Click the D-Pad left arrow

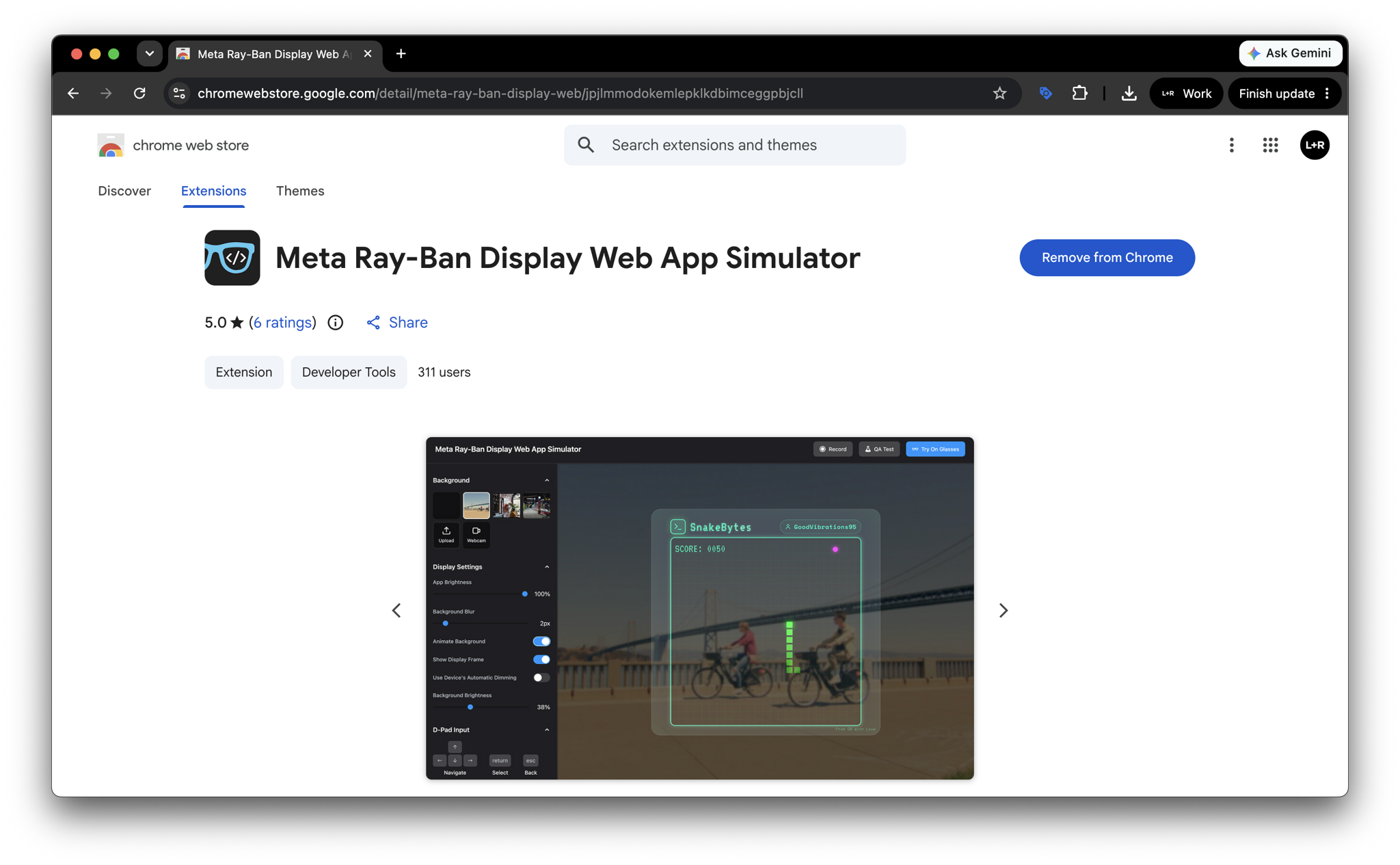pyautogui.click(x=440, y=760)
